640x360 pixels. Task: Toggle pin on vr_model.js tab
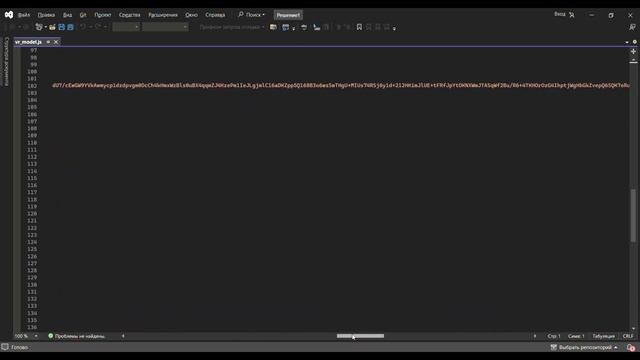click(48, 42)
